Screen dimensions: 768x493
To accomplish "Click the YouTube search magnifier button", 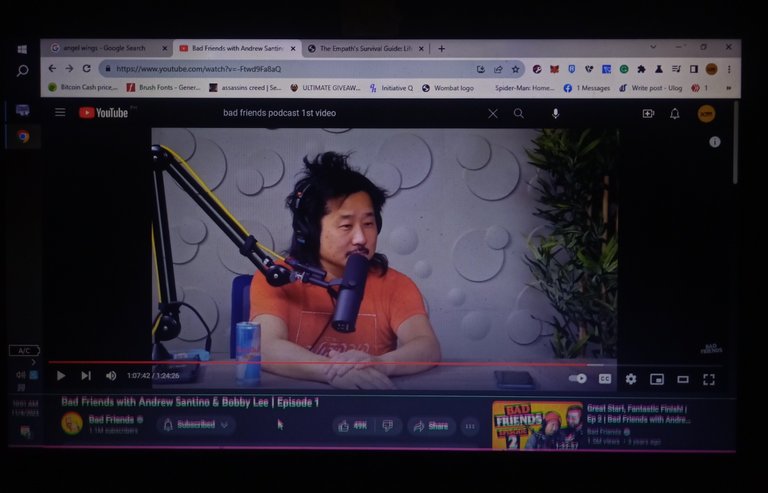I will 519,114.
